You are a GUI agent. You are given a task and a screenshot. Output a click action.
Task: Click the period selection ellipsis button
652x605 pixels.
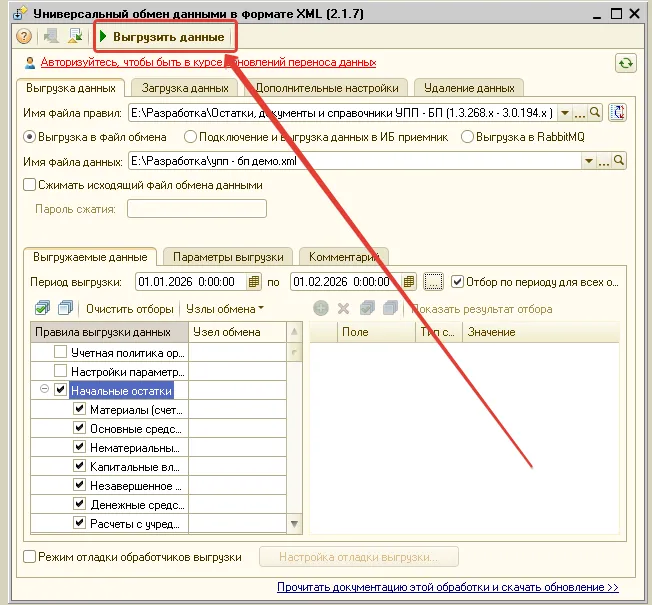433,282
